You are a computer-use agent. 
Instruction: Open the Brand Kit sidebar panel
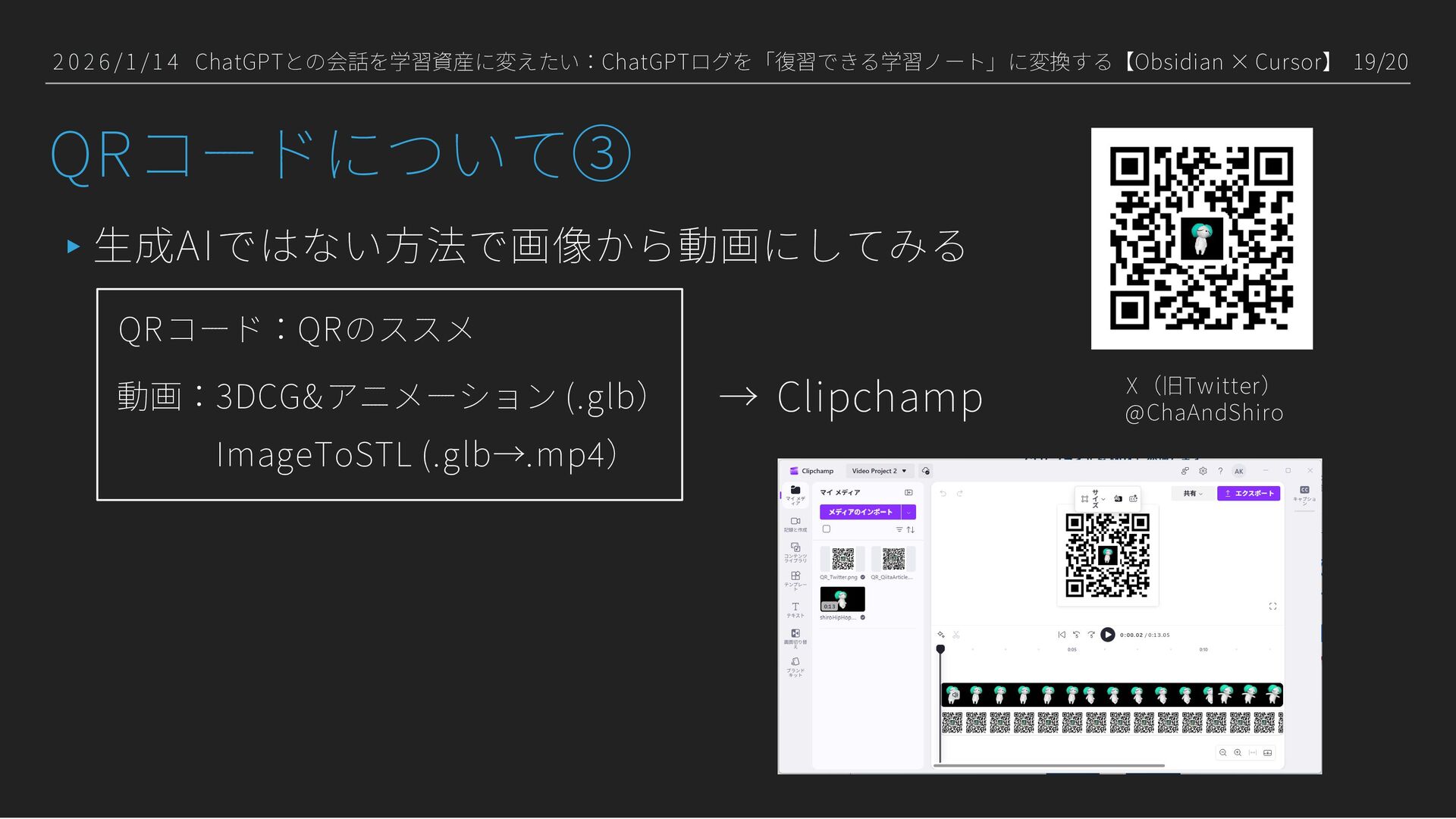pyautogui.click(x=795, y=664)
